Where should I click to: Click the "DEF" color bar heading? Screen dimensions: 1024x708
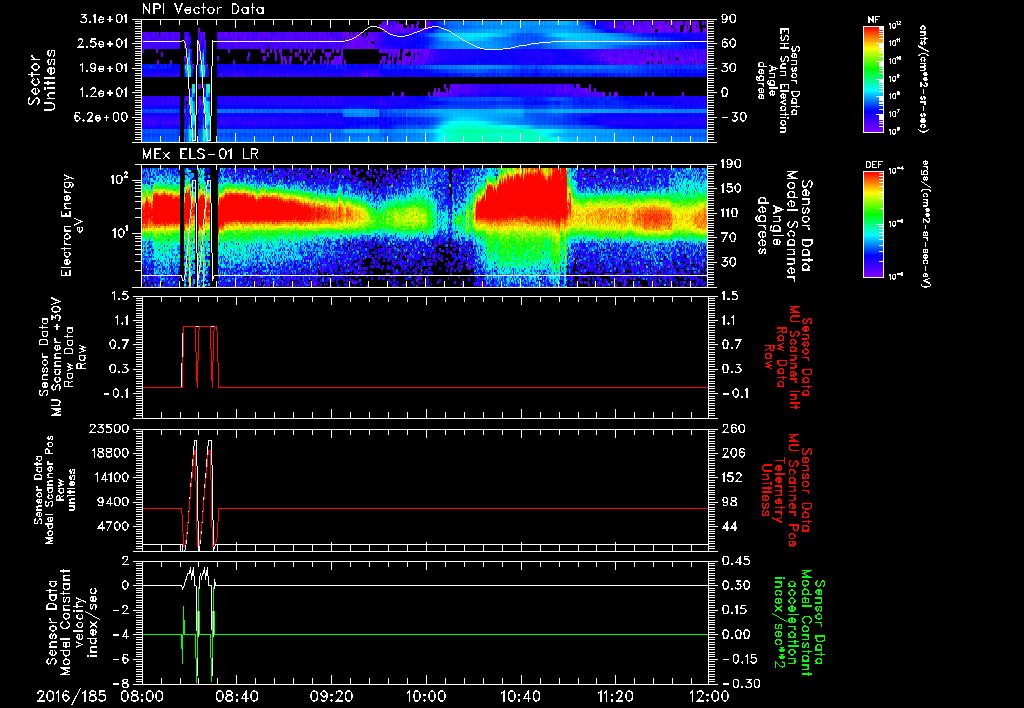pos(873,165)
